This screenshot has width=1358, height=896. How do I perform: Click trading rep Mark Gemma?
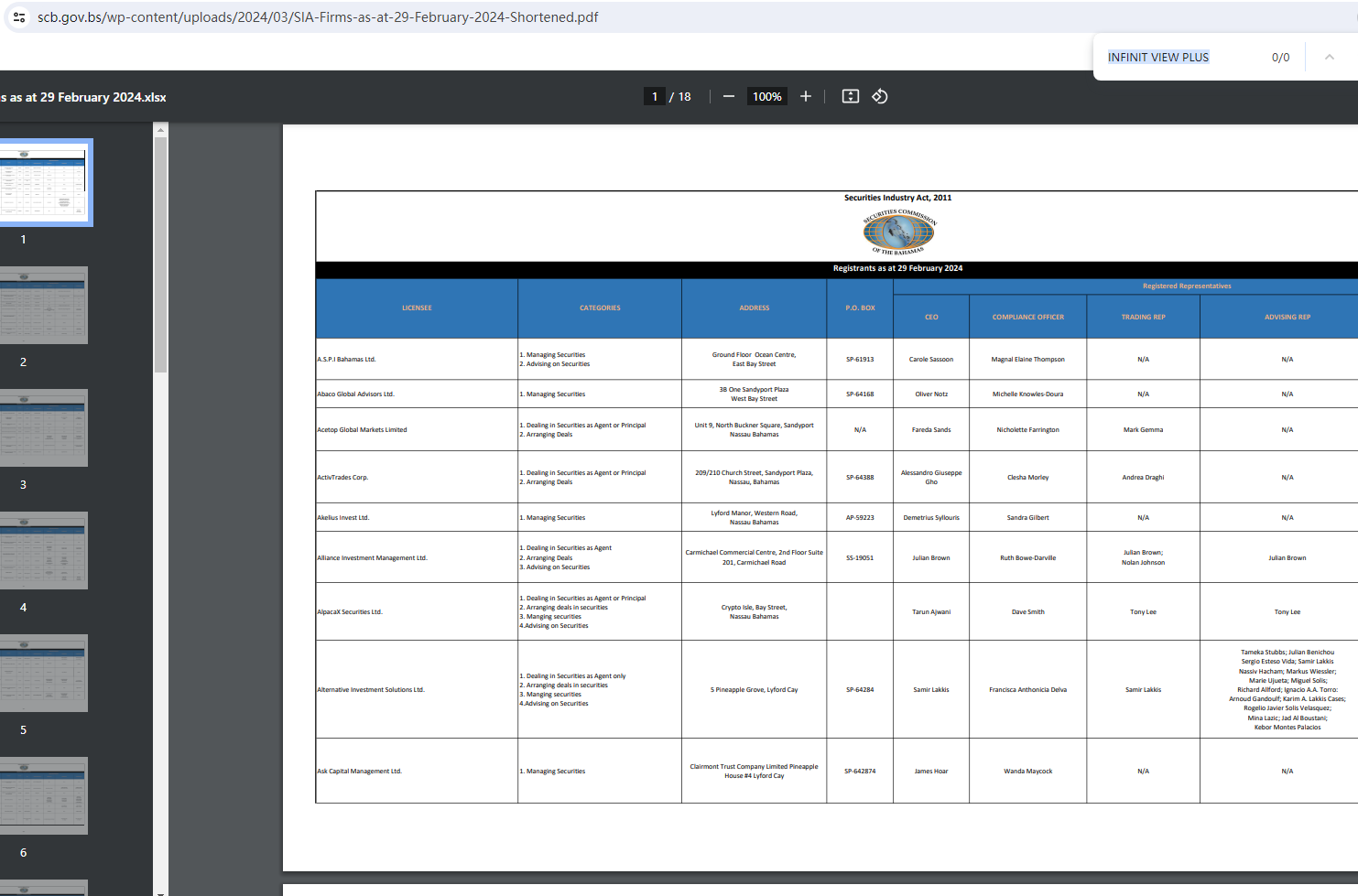click(1144, 430)
